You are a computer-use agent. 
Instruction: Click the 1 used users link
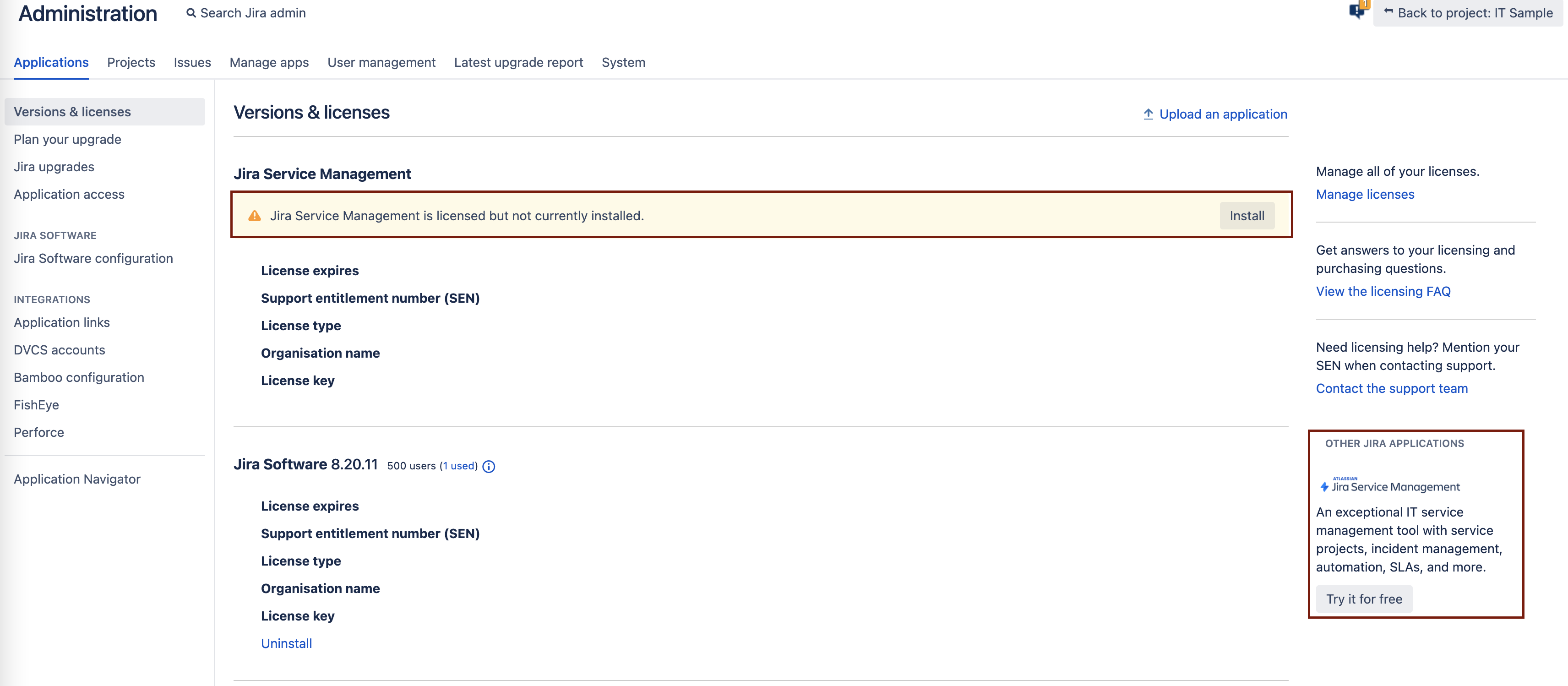coord(458,466)
